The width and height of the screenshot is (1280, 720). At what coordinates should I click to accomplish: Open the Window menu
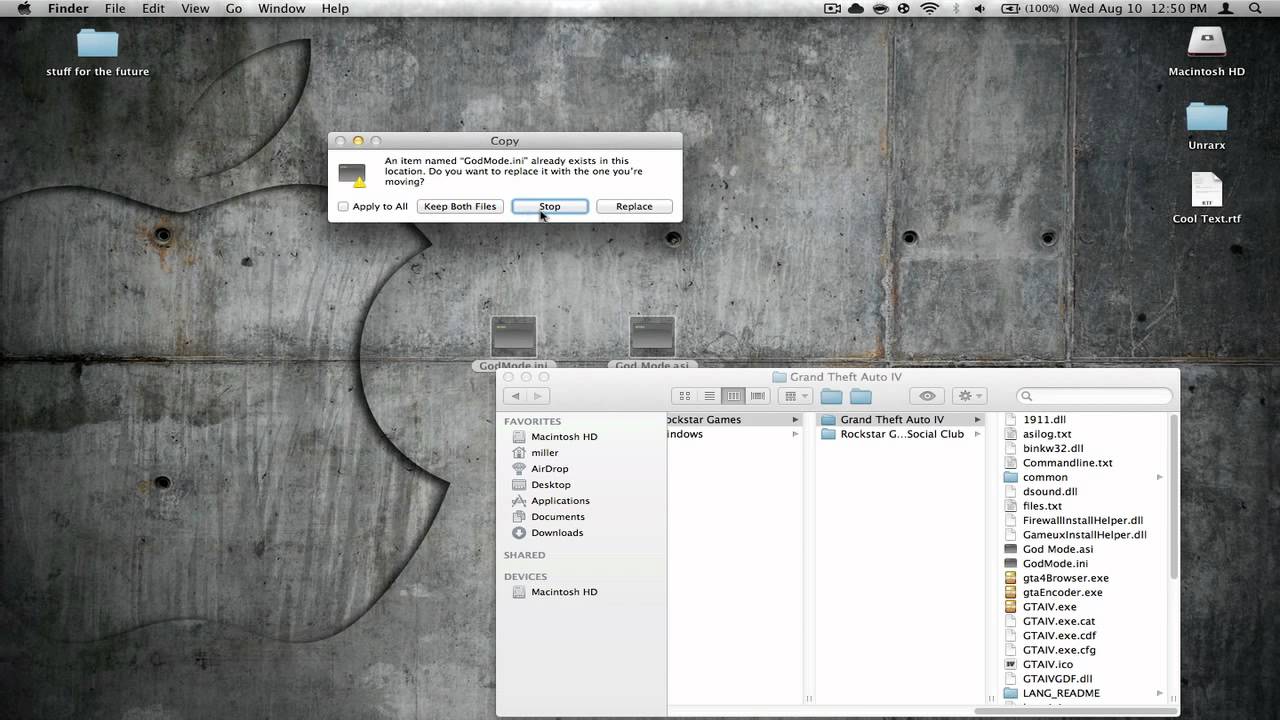[282, 9]
